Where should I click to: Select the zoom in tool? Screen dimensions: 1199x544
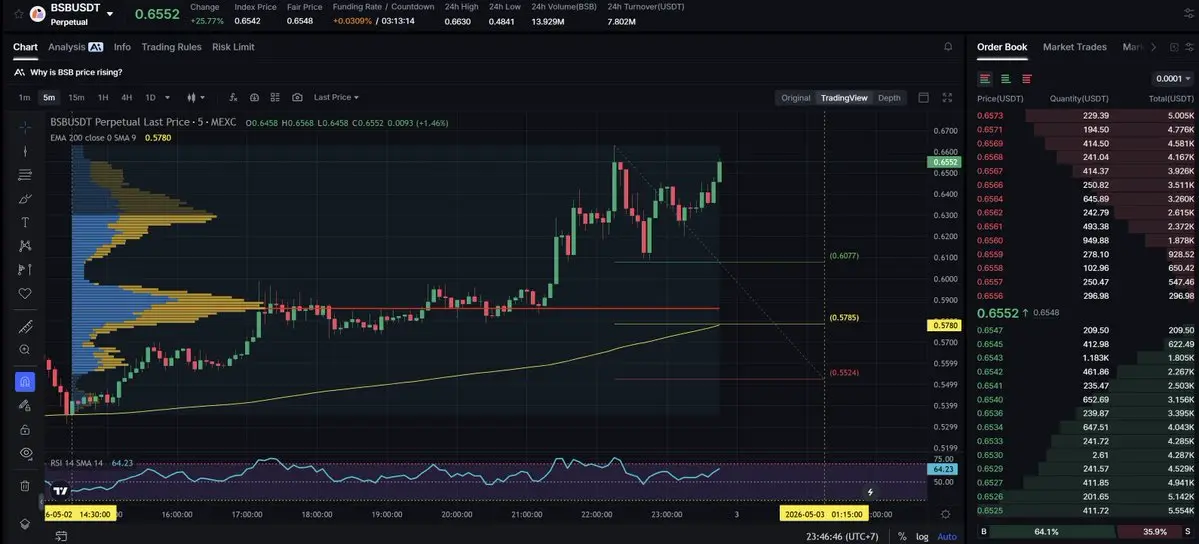[x=25, y=350]
